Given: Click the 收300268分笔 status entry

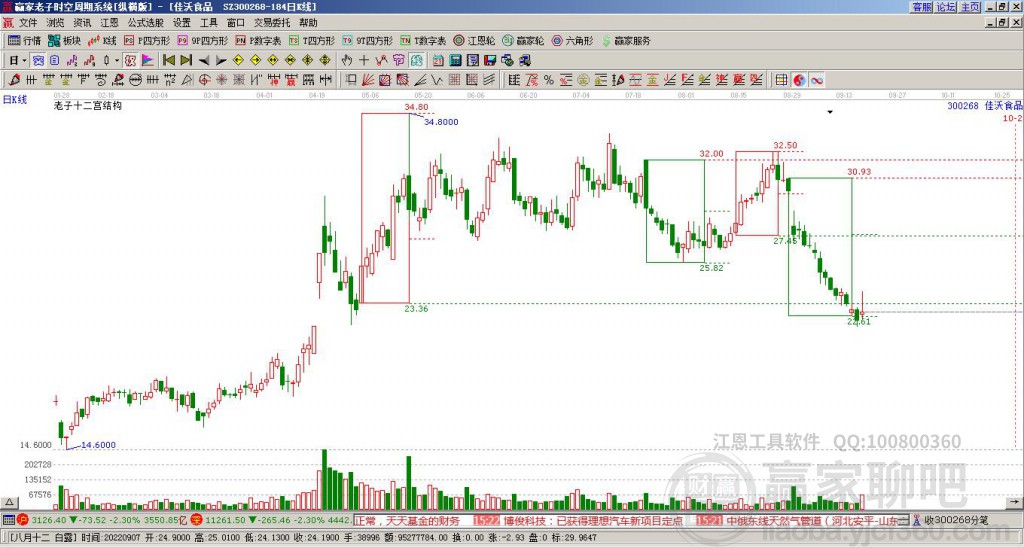Looking at the screenshot, I should (956, 521).
